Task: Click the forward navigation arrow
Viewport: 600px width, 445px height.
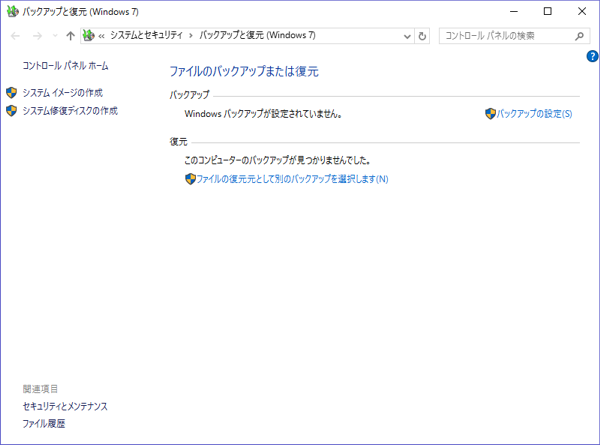Action: 38,36
